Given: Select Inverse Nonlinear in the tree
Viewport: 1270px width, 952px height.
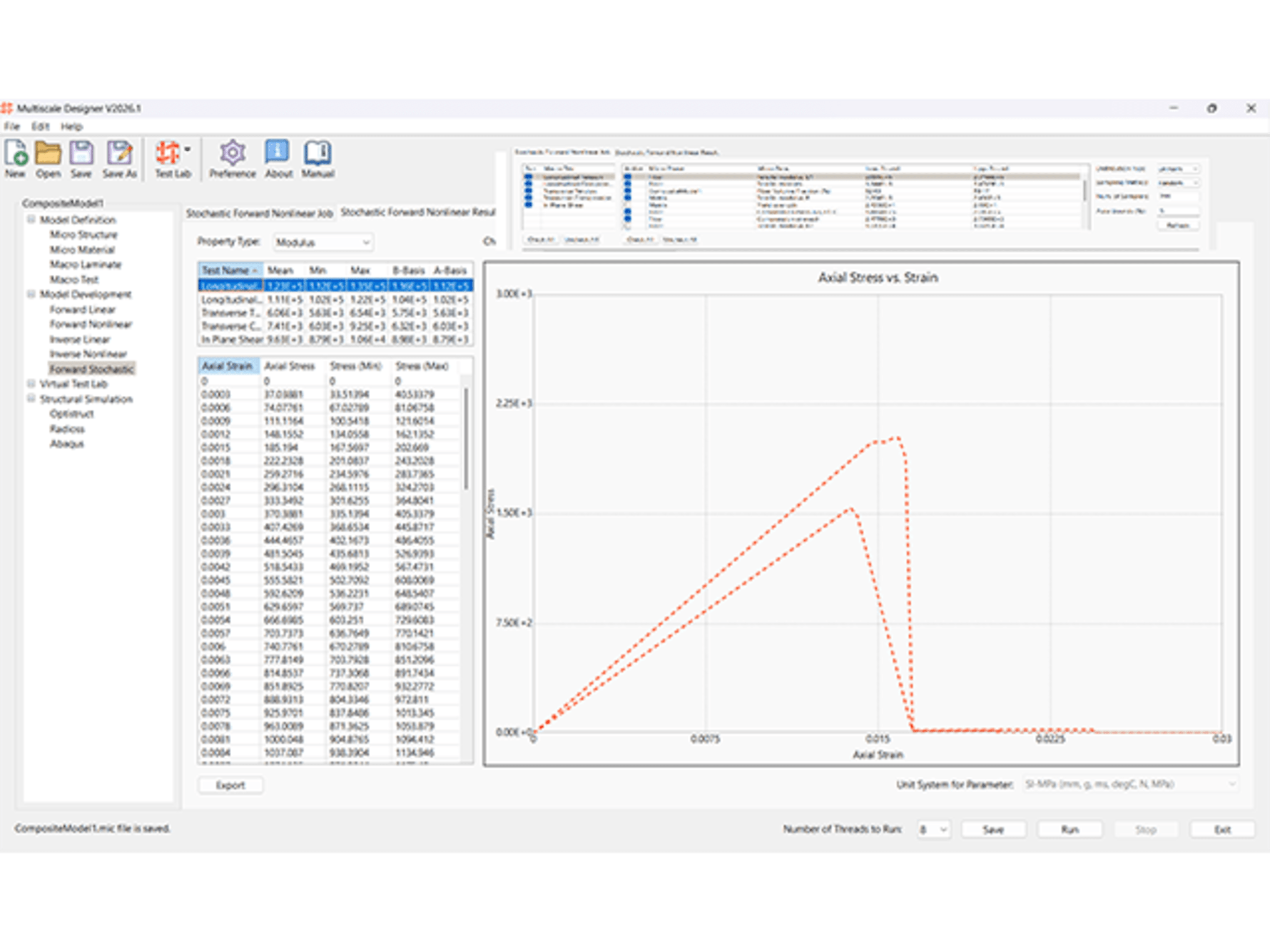Looking at the screenshot, I should point(88,353).
